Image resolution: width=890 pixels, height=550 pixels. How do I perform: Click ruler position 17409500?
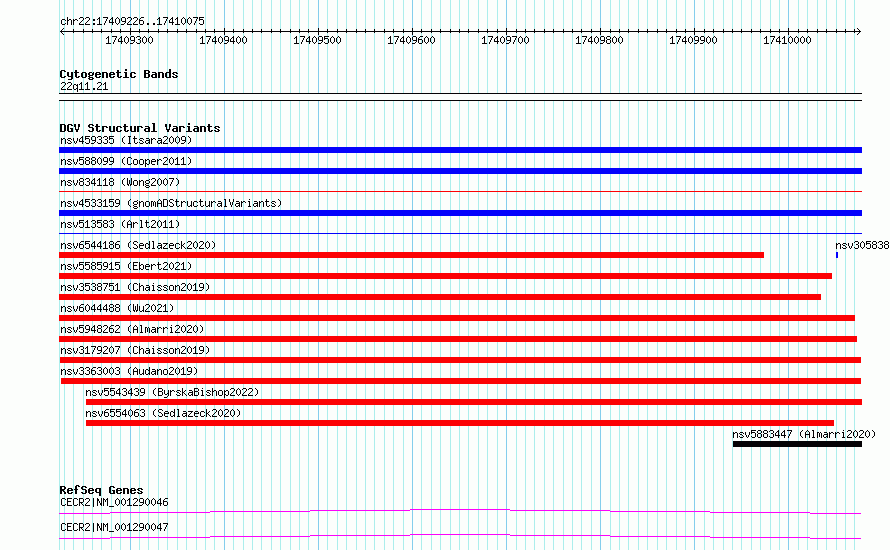(x=317, y=40)
